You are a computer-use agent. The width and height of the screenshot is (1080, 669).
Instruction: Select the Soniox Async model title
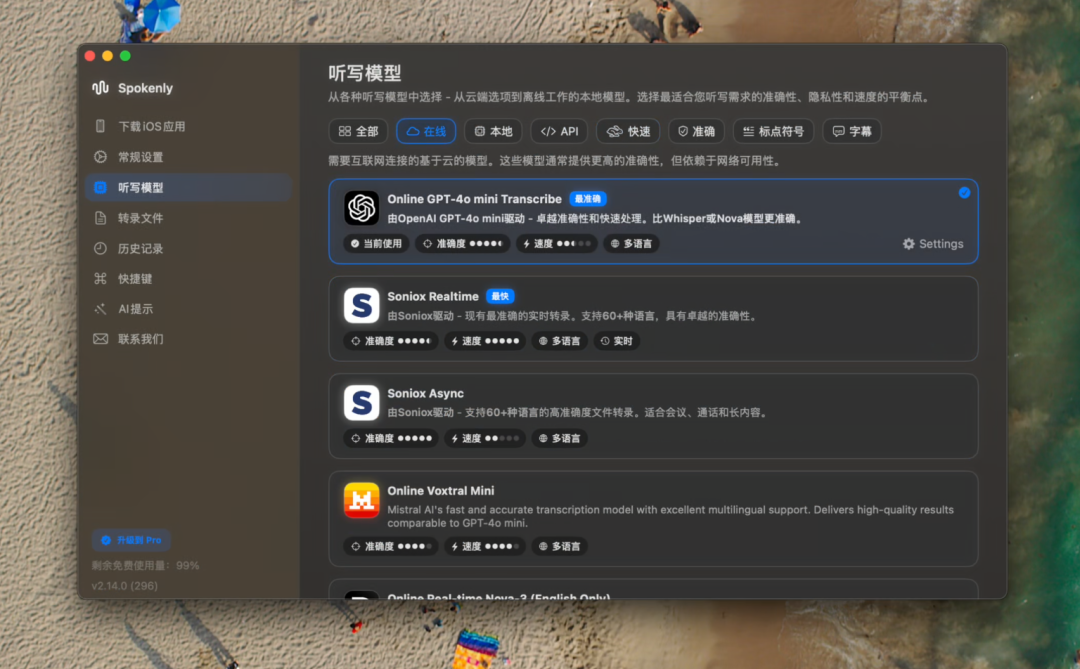pos(425,393)
